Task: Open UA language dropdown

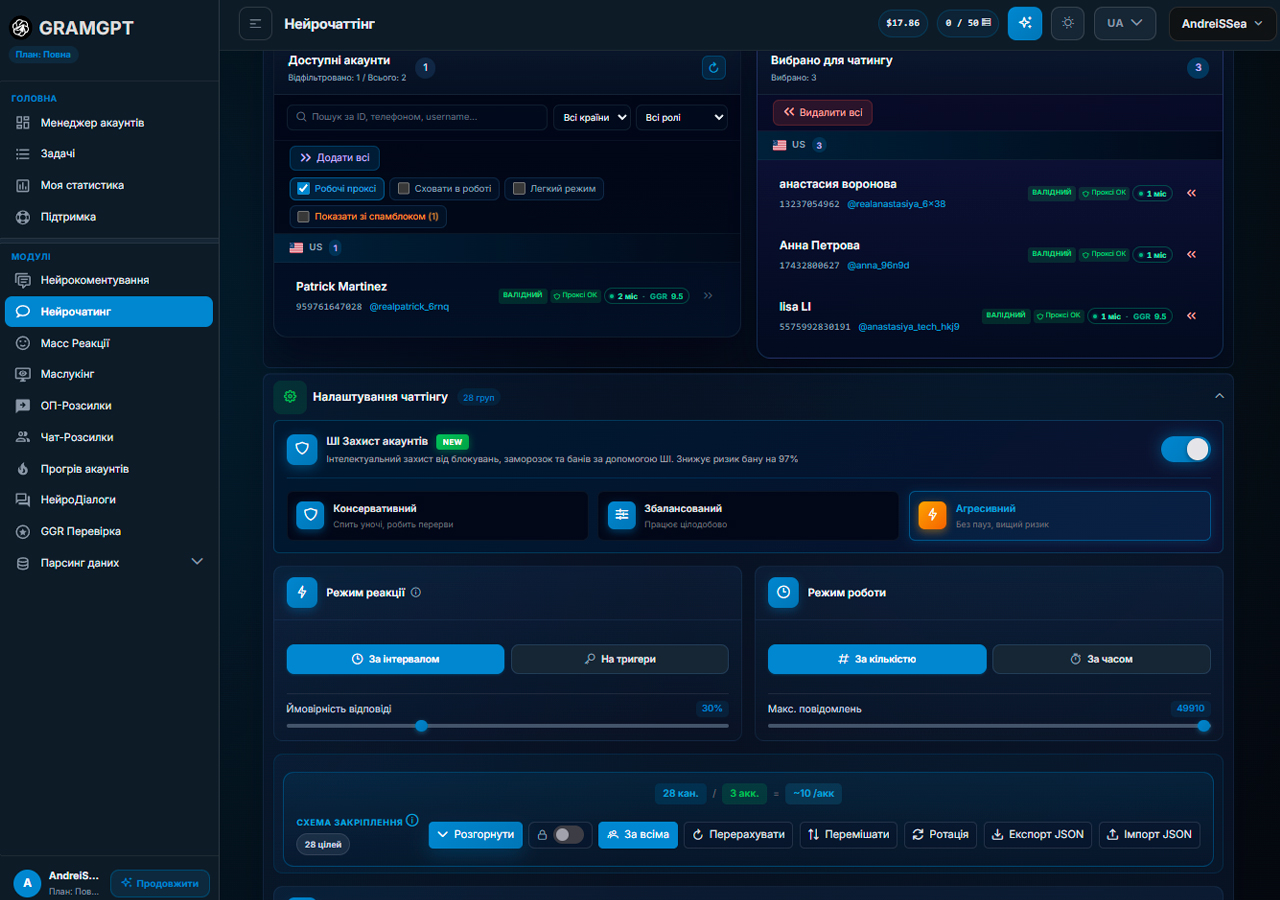Action: click(1125, 23)
